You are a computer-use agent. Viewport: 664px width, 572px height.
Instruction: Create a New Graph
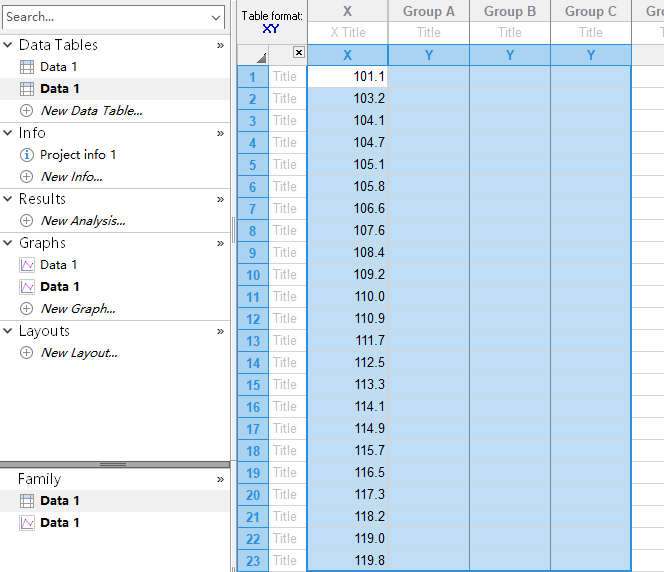tap(78, 309)
